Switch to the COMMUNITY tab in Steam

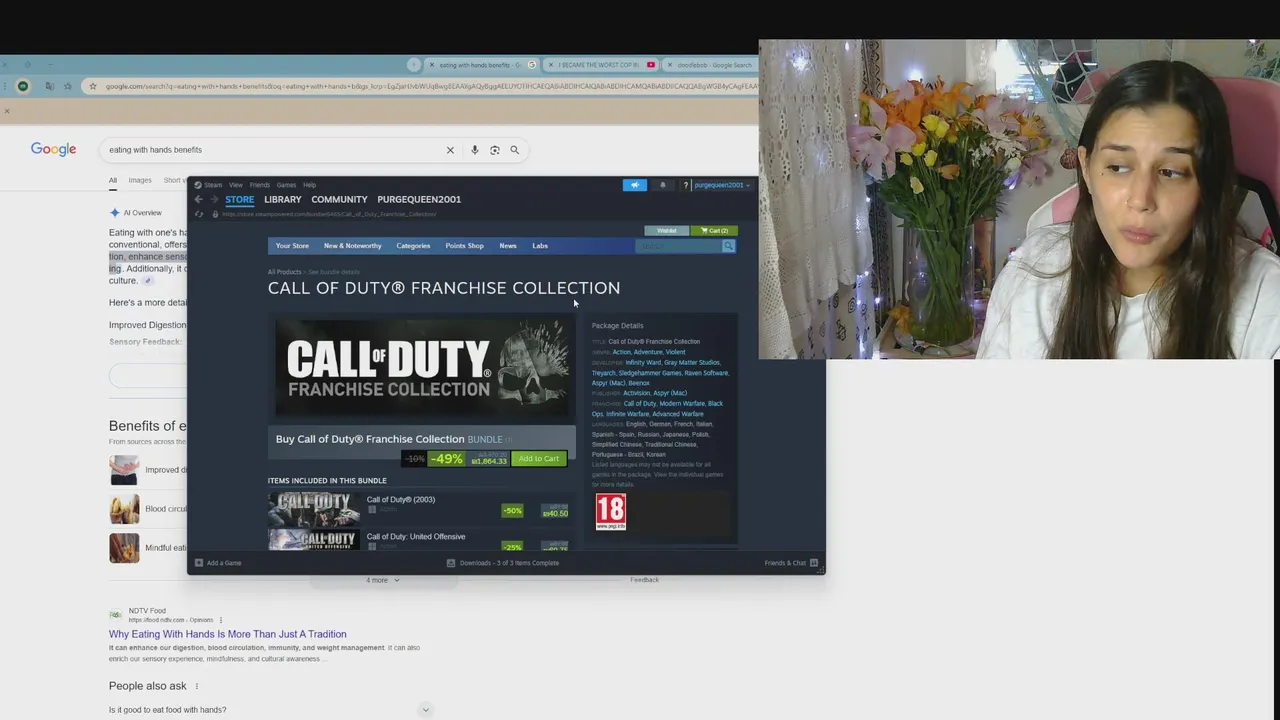[339, 199]
